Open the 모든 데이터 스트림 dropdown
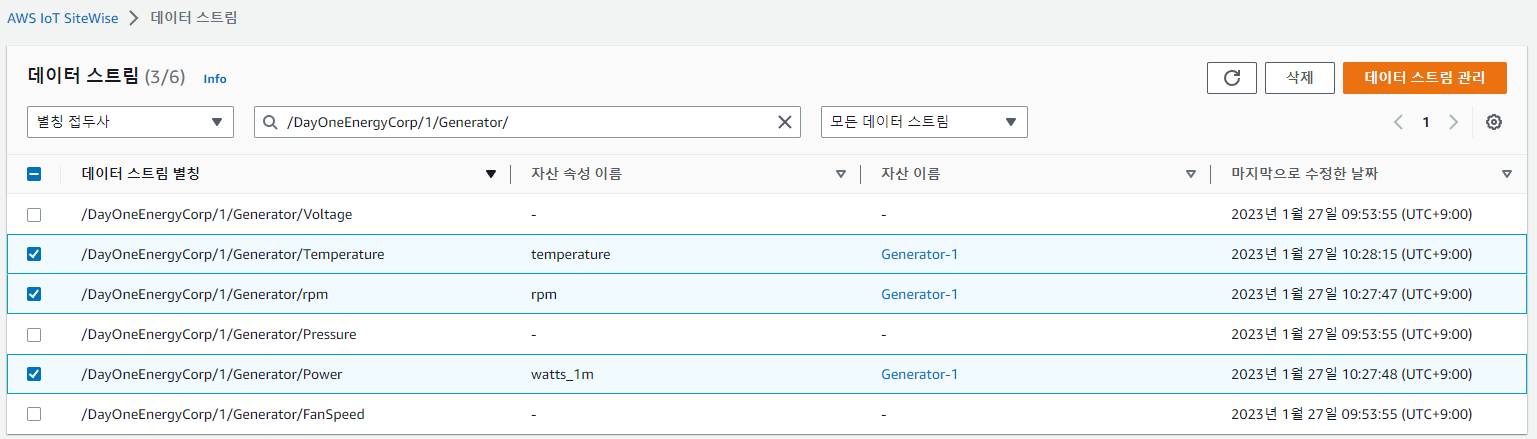 (x=924, y=122)
